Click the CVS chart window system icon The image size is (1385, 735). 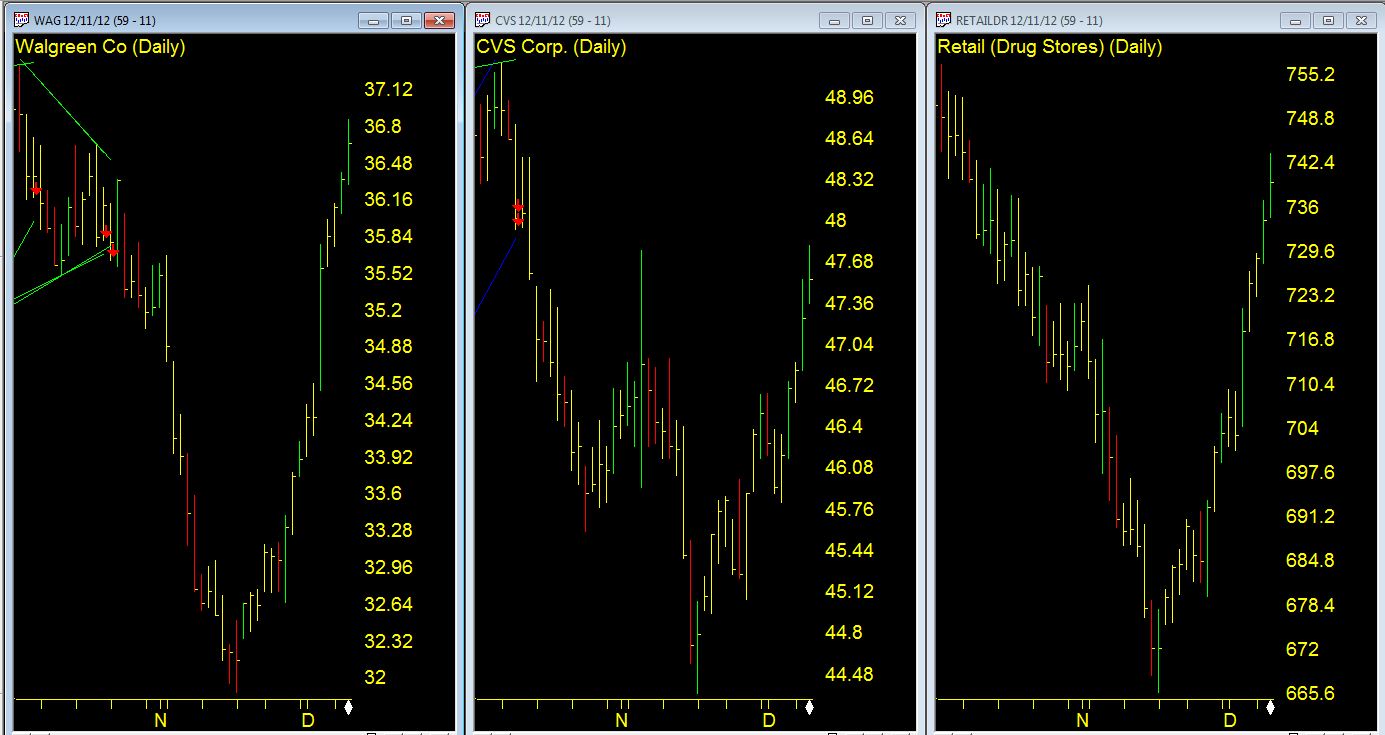click(x=482, y=20)
